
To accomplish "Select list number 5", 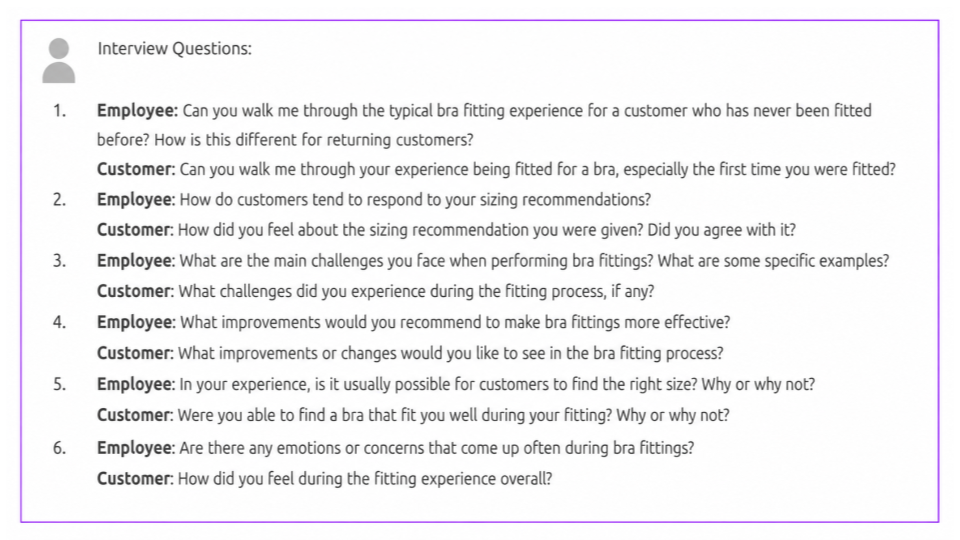I will pos(59,384).
